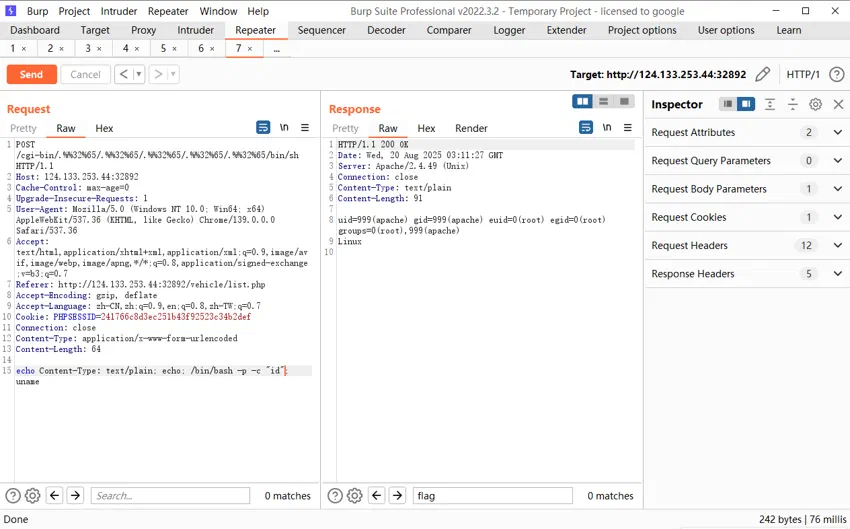The image size is (850, 529).
Task: Edit target with the pencil icon
Action: point(762,74)
